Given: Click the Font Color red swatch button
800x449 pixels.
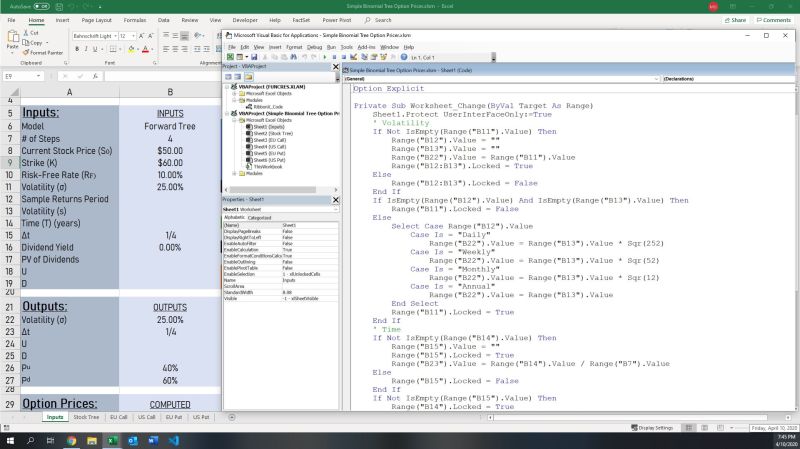Looking at the screenshot, I should tap(145, 49).
